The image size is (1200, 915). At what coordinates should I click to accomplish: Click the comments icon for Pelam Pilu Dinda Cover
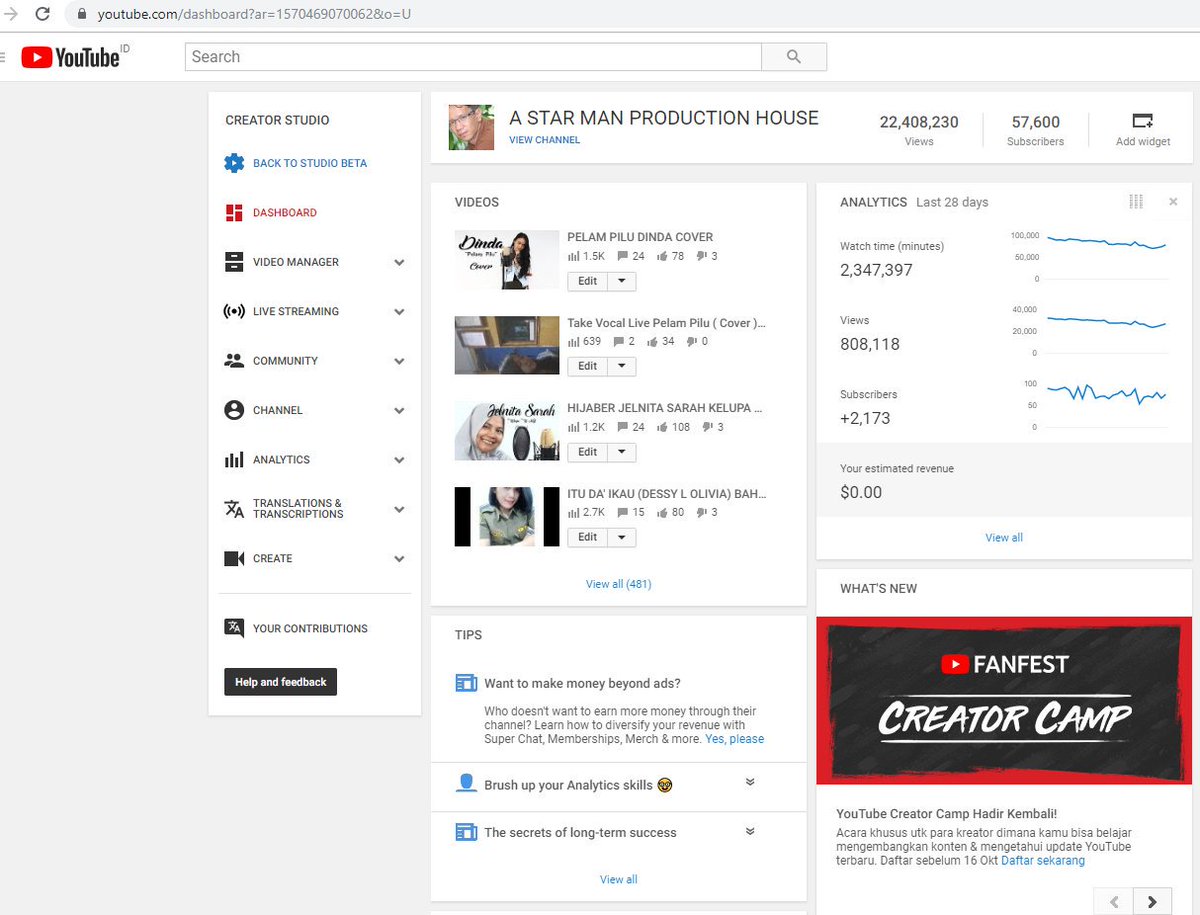coord(623,256)
